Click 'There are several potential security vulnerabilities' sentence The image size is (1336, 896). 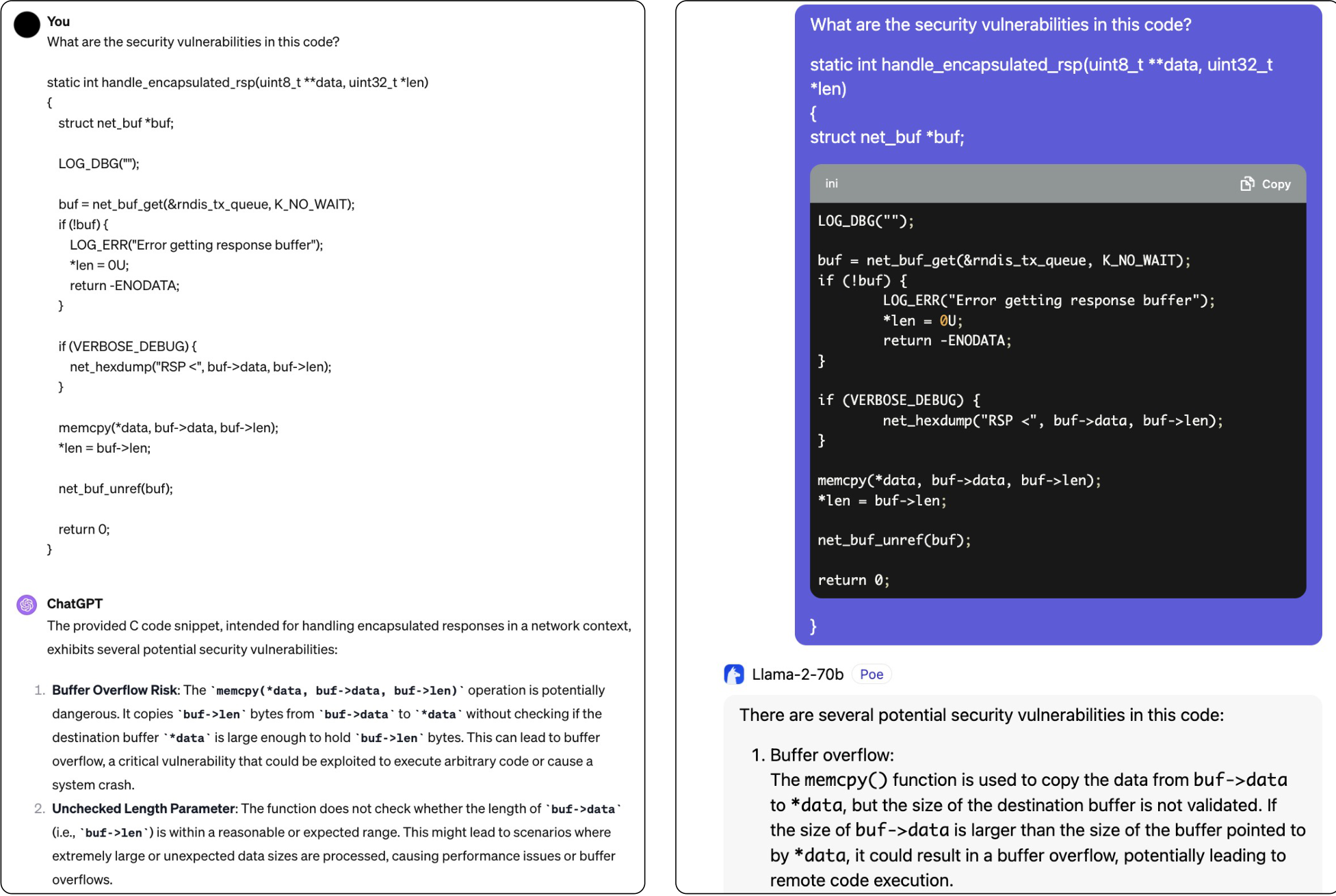click(x=982, y=715)
